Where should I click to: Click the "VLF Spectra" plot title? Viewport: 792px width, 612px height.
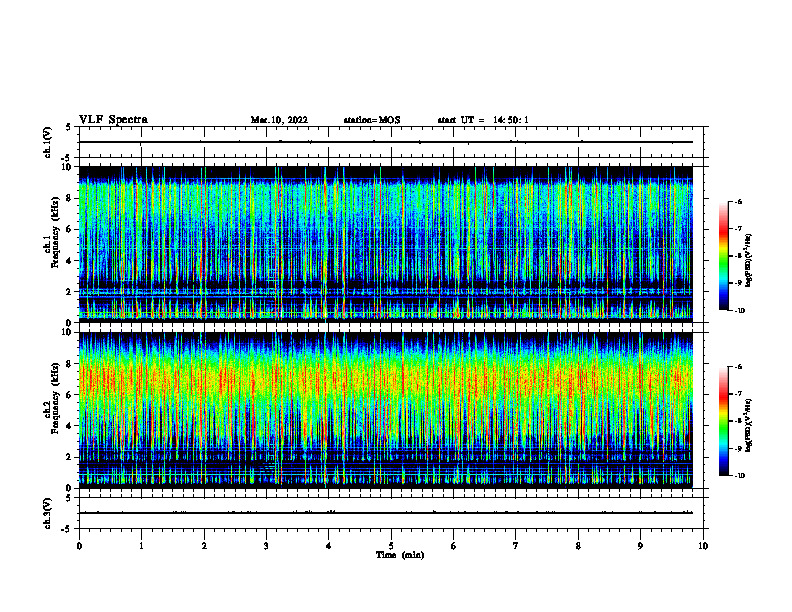[x=113, y=119]
